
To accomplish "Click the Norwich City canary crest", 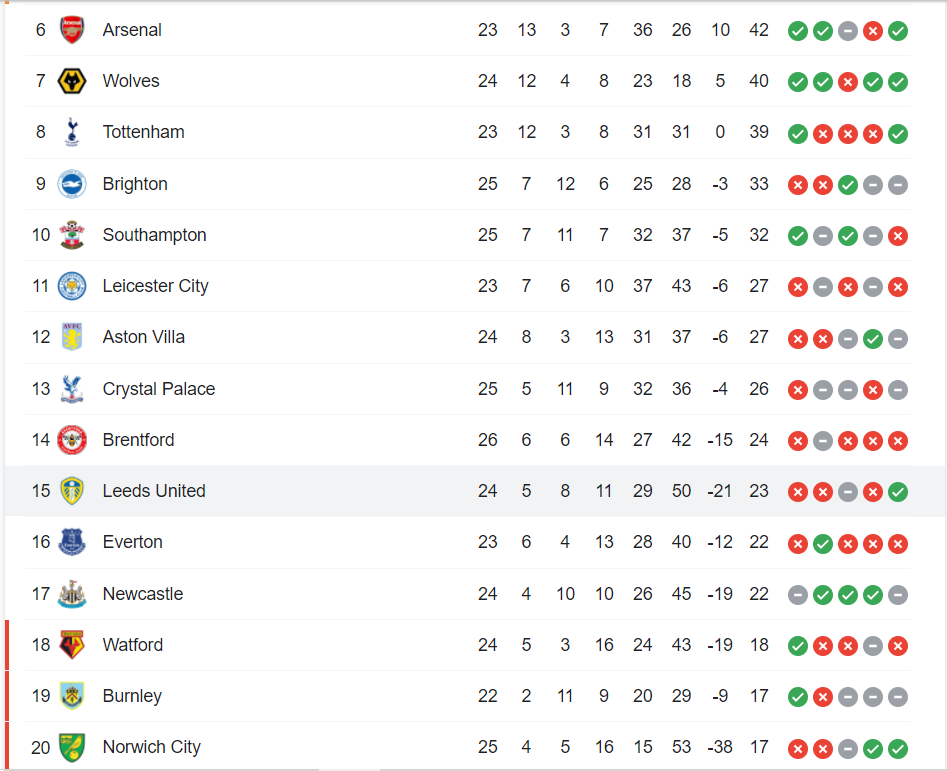I will [x=72, y=747].
